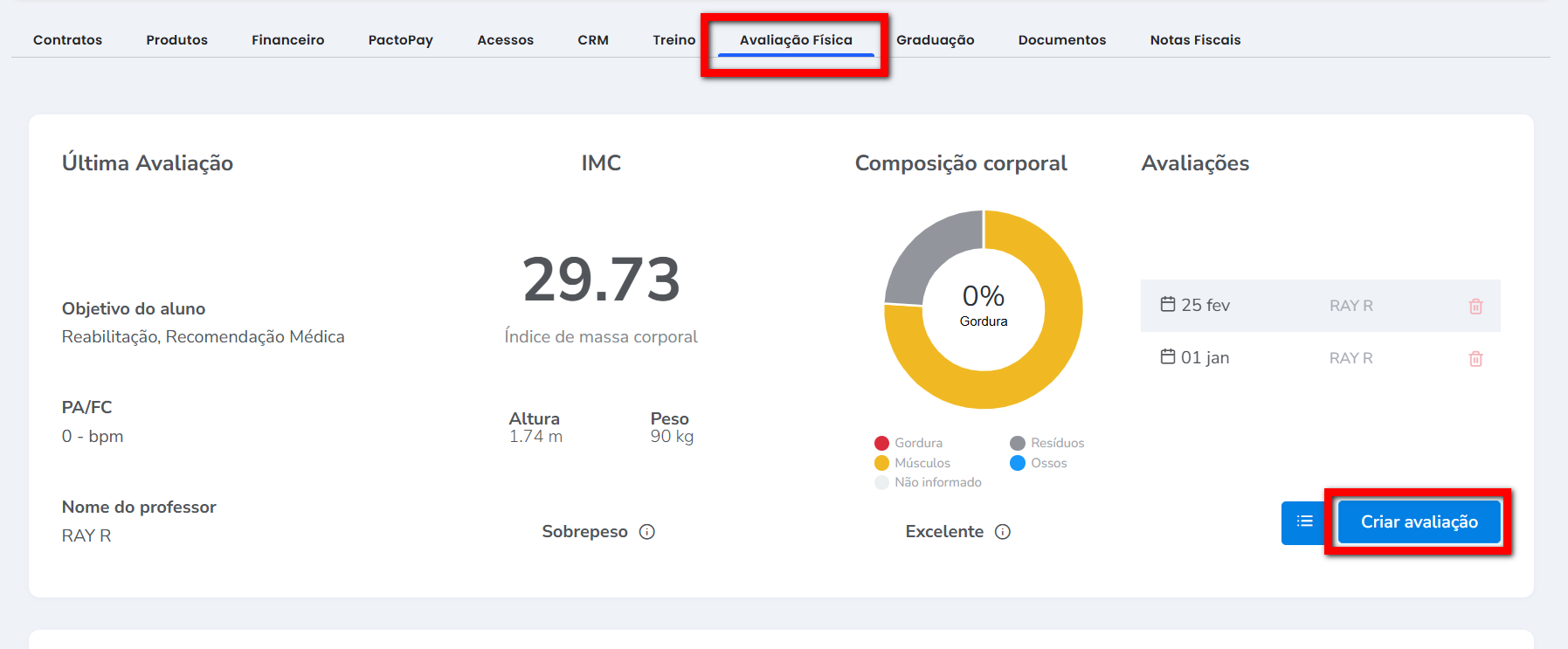The image size is (1568, 649).
Task: Toggle Gordura legend red dot
Action: 881,443
